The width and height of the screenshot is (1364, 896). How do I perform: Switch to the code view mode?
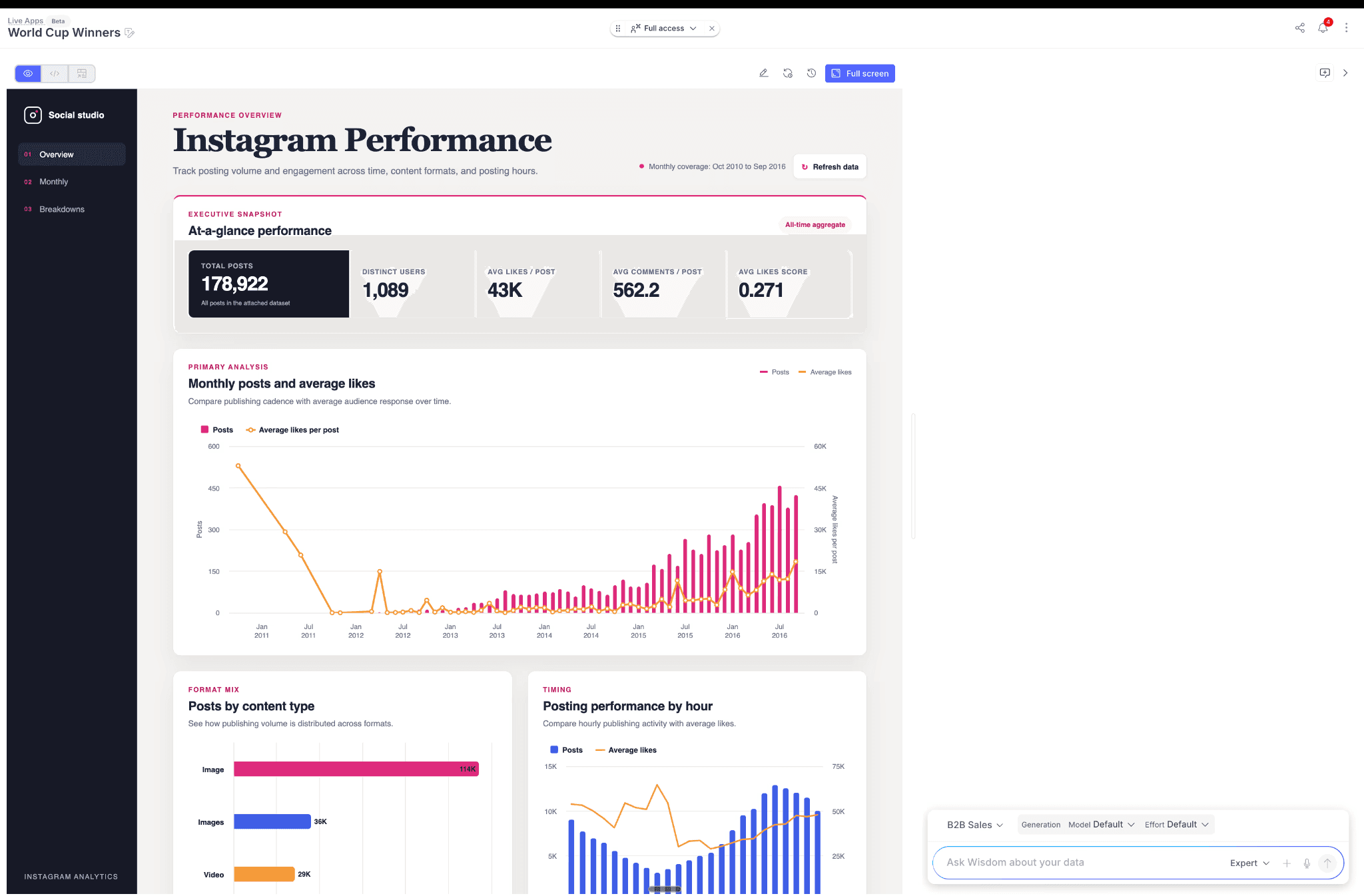pos(55,73)
